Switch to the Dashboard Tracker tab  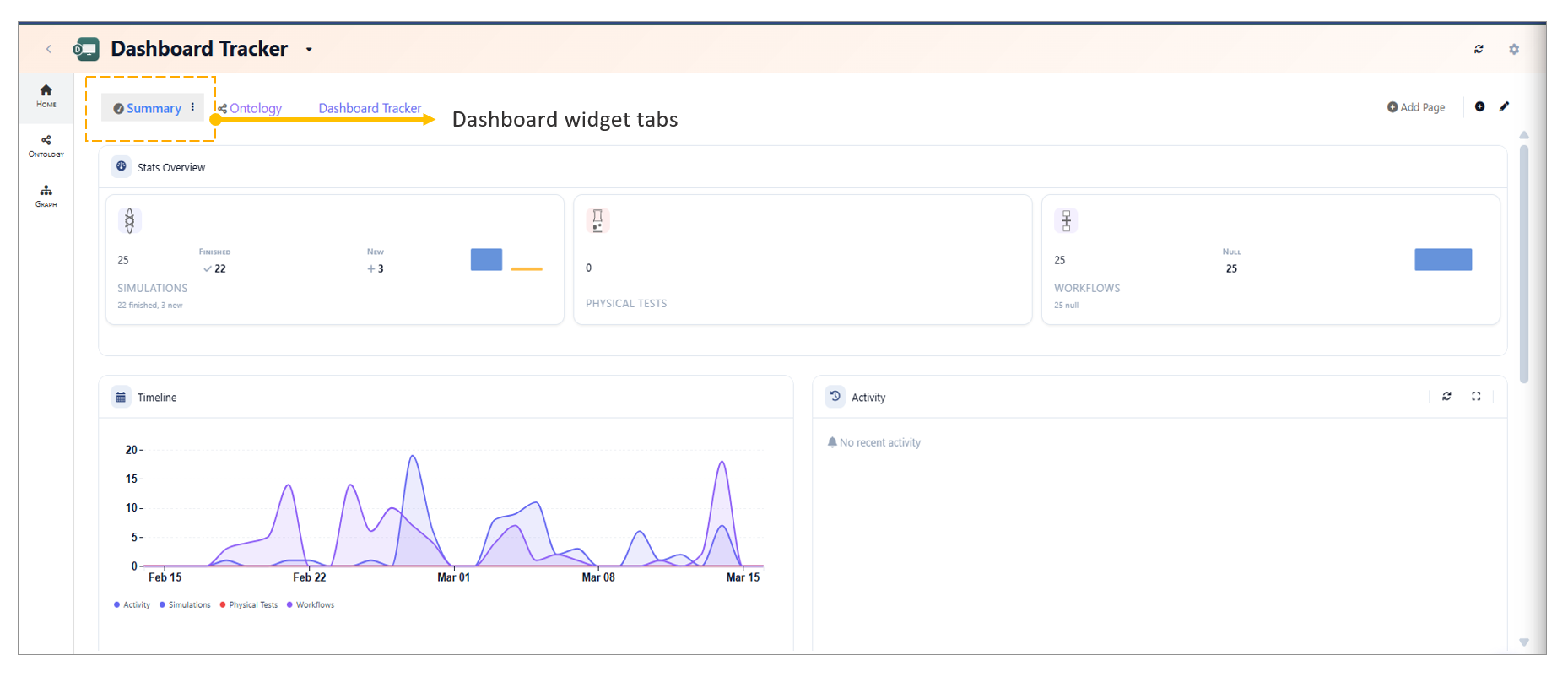[370, 109]
